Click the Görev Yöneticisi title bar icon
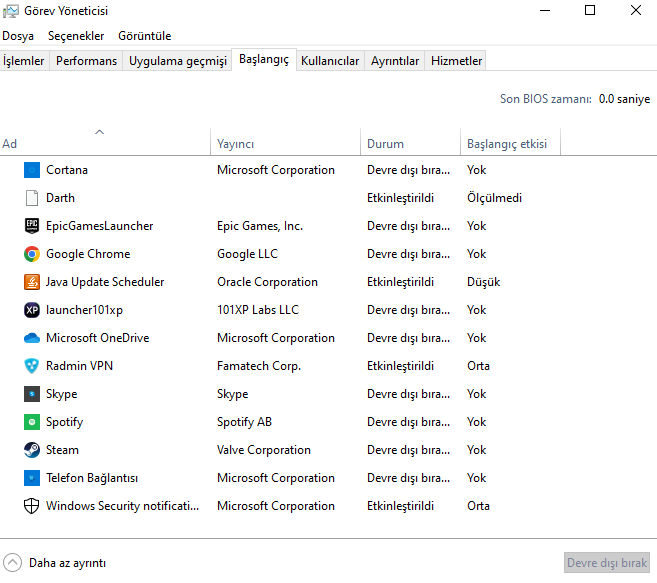 [x=10, y=11]
